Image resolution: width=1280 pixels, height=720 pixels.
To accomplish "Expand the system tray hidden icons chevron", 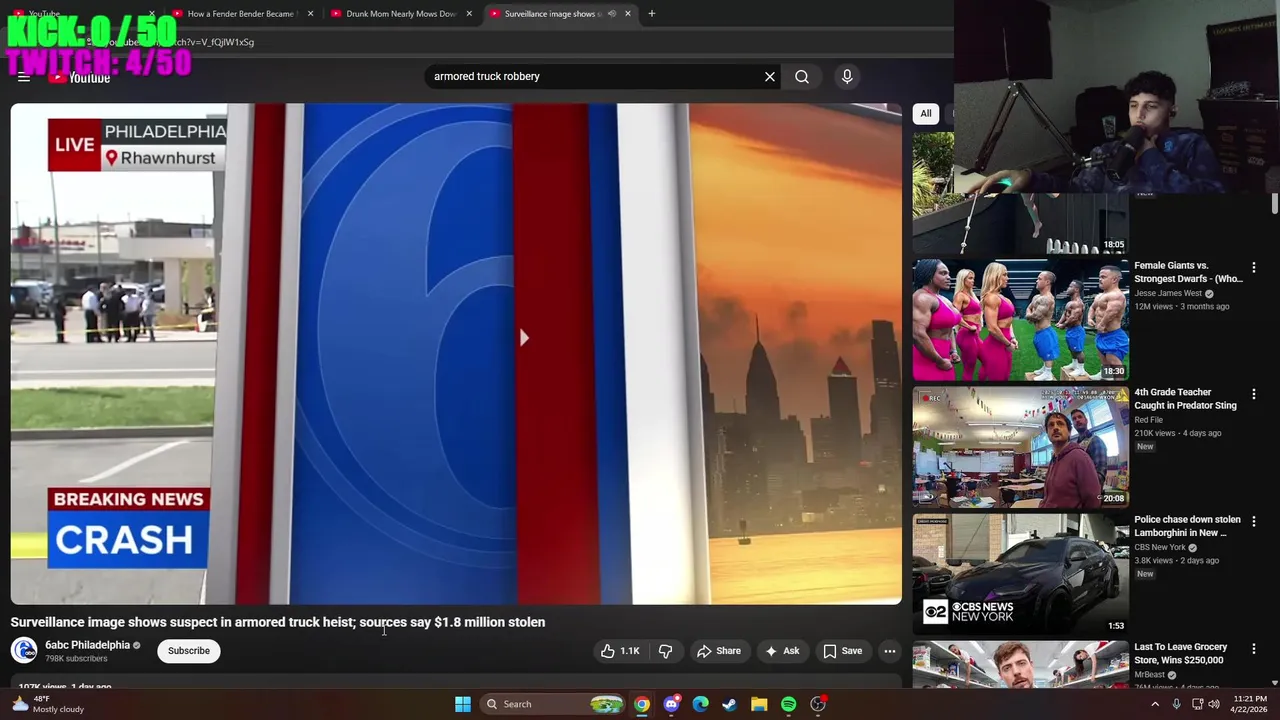I will tap(1155, 704).
